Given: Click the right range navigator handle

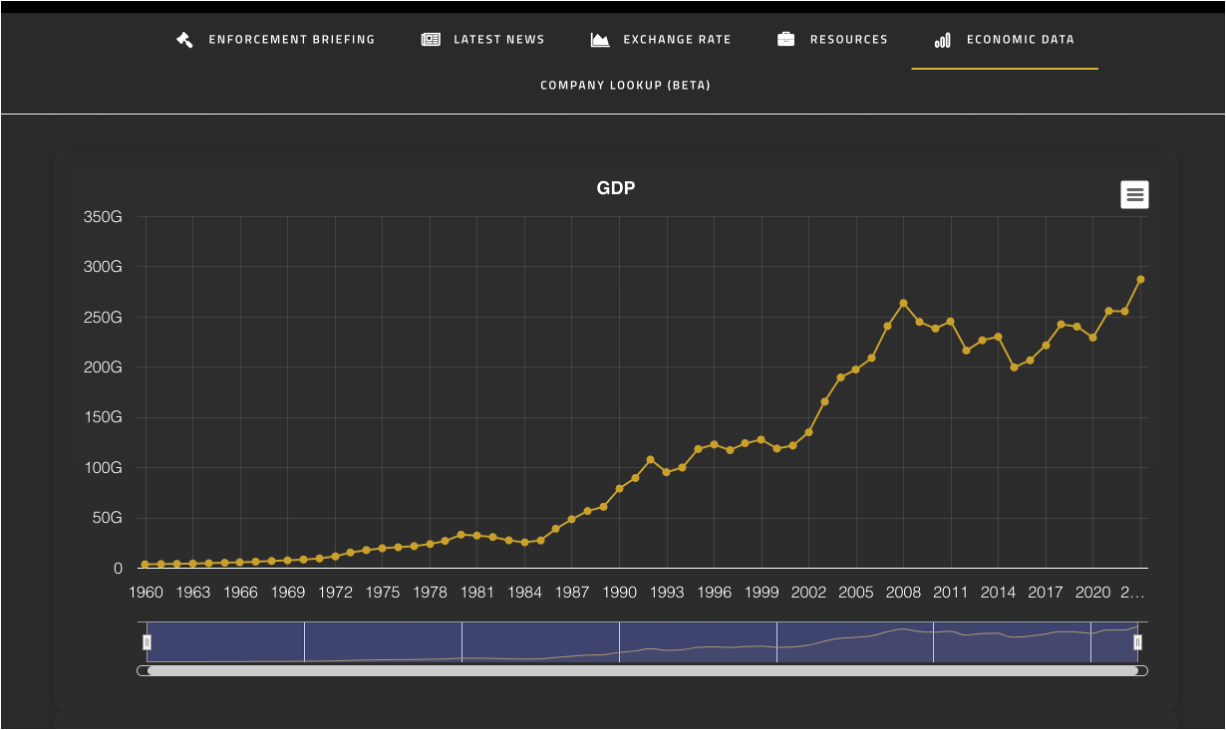Looking at the screenshot, I should [1137, 642].
